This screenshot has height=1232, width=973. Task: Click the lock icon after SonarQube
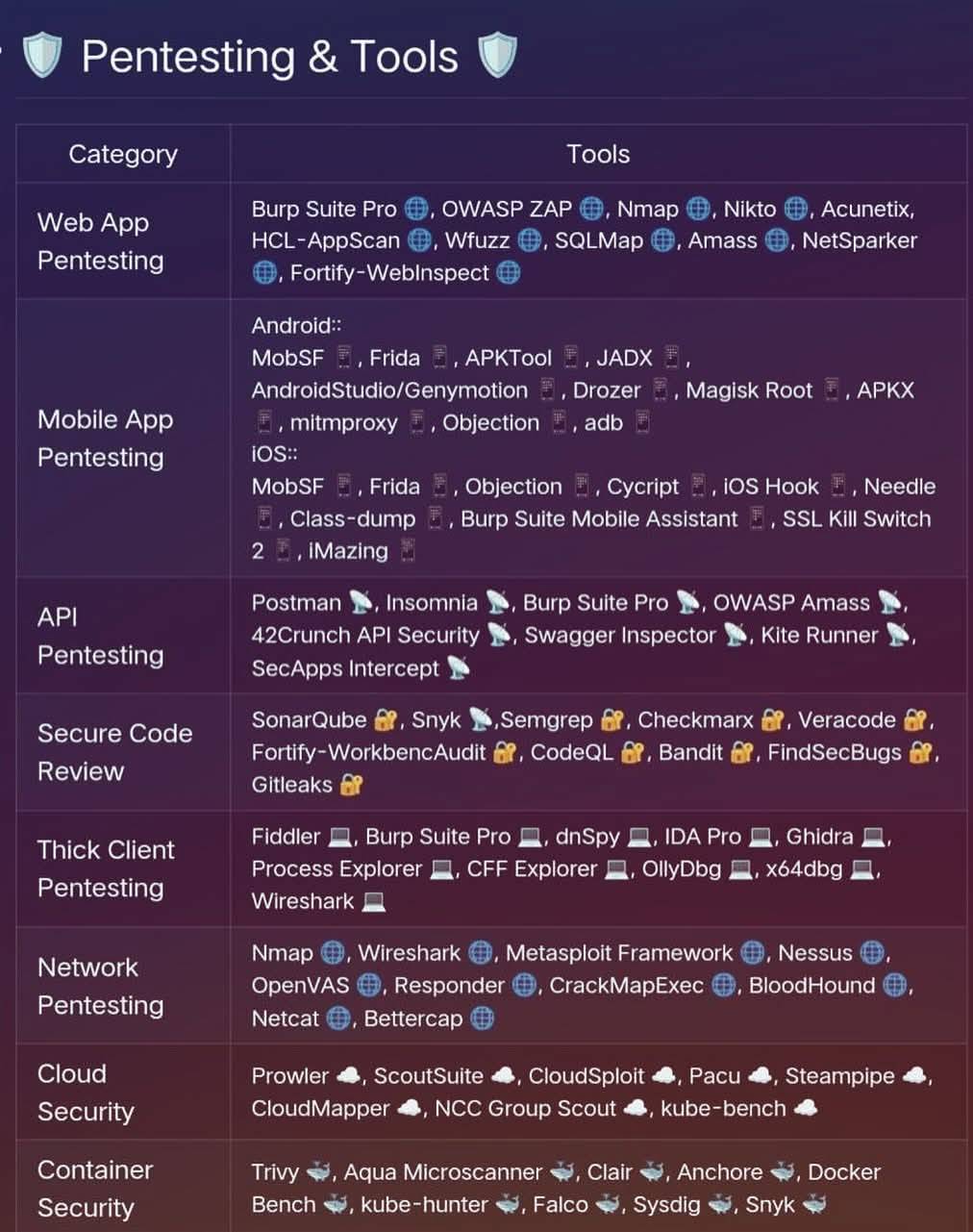386,720
